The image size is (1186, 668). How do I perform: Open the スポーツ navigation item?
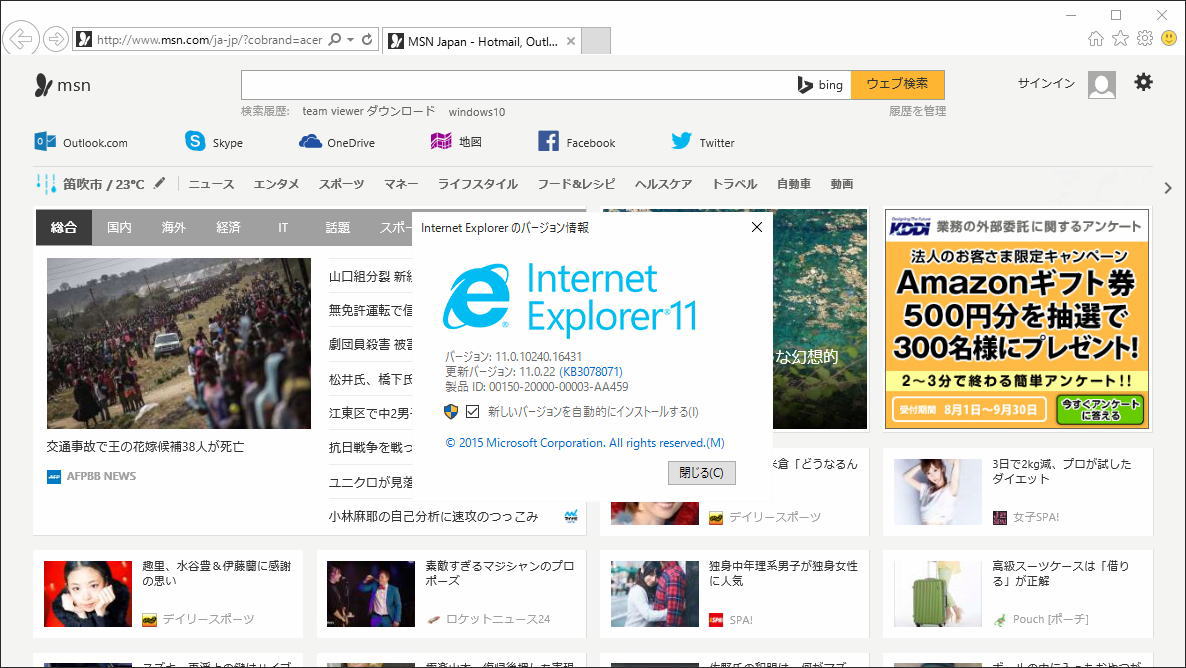(x=341, y=184)
